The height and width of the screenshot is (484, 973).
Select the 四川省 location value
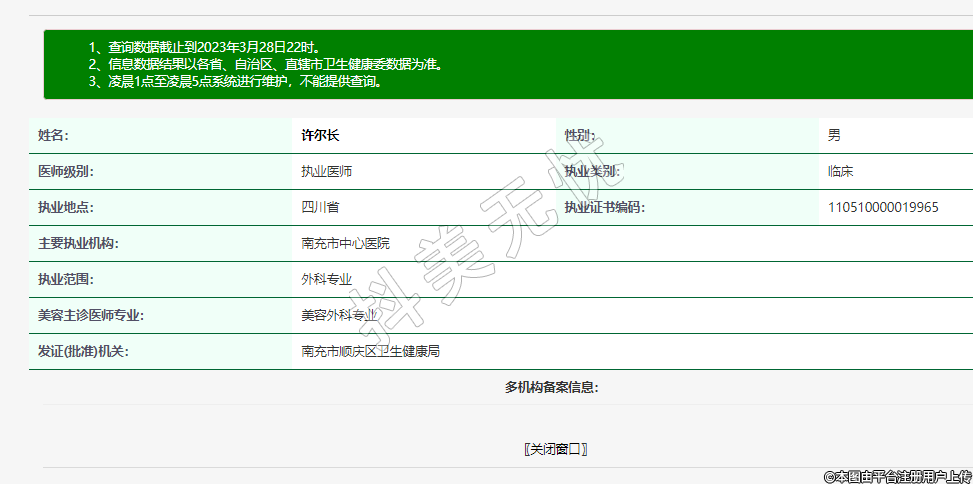tap(320, 207)
